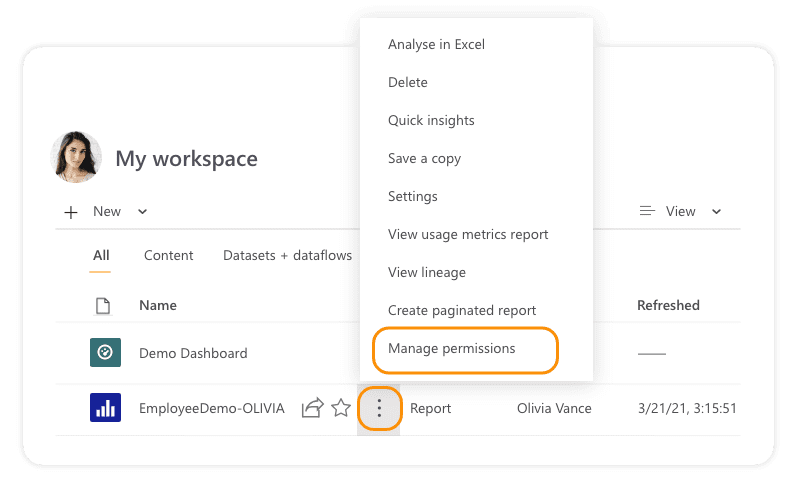This screenshot has width=800, height=496.
Task: Sort by the Refreshed column header
Action: coord(668,305)
